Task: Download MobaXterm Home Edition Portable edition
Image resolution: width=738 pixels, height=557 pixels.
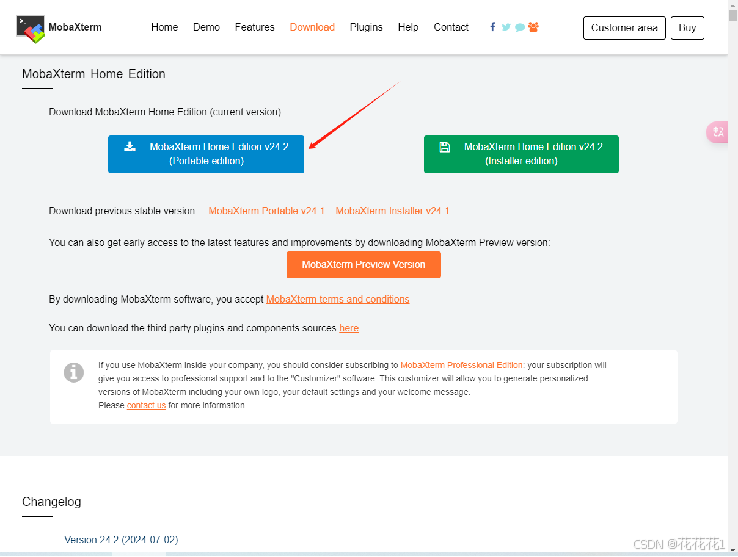Action: (x=206, y=154)
